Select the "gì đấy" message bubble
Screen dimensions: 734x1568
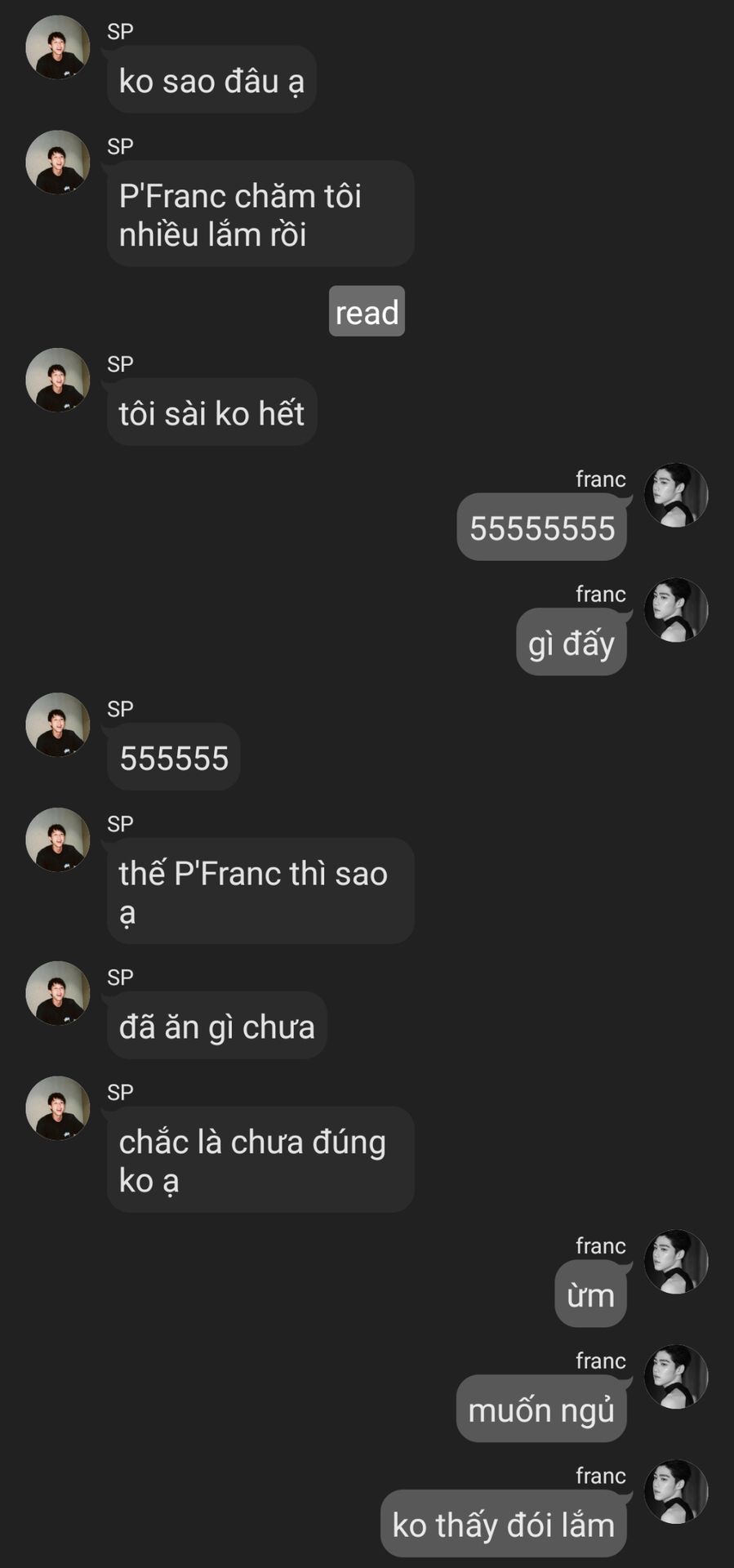pyautogui.click(x=572, y=643)
